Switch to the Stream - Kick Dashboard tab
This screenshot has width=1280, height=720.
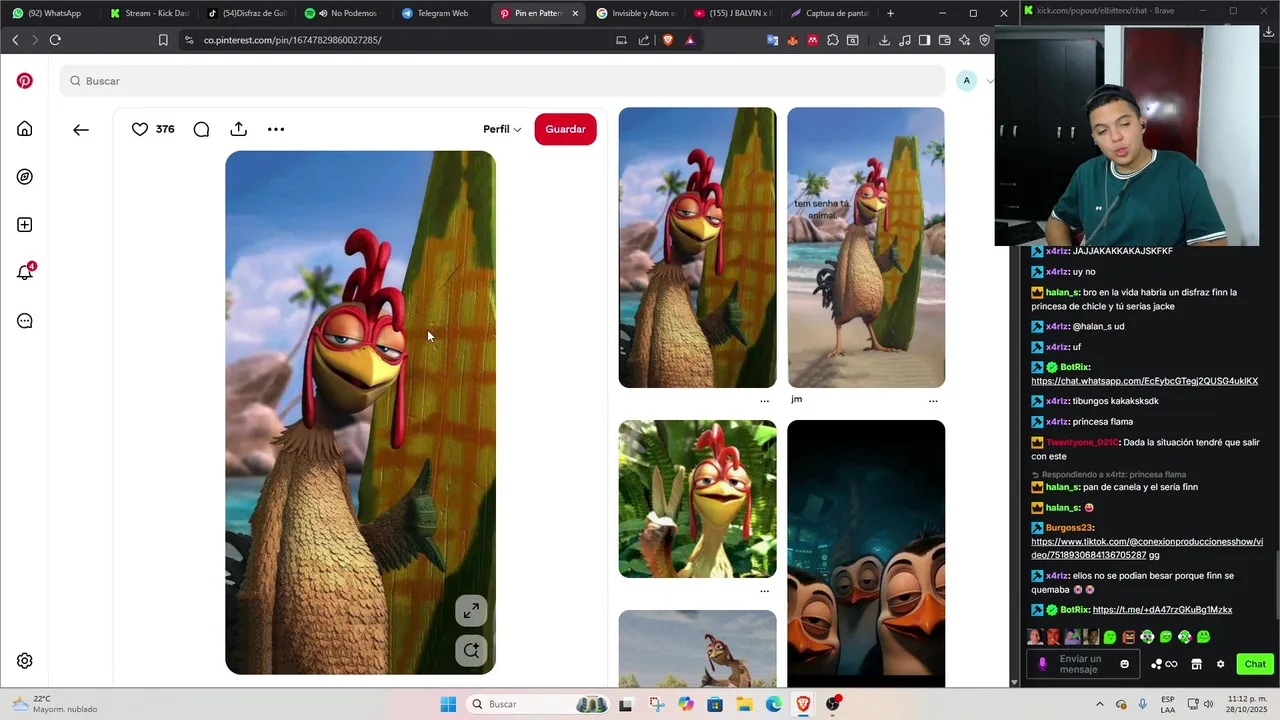tap(148, 13)
